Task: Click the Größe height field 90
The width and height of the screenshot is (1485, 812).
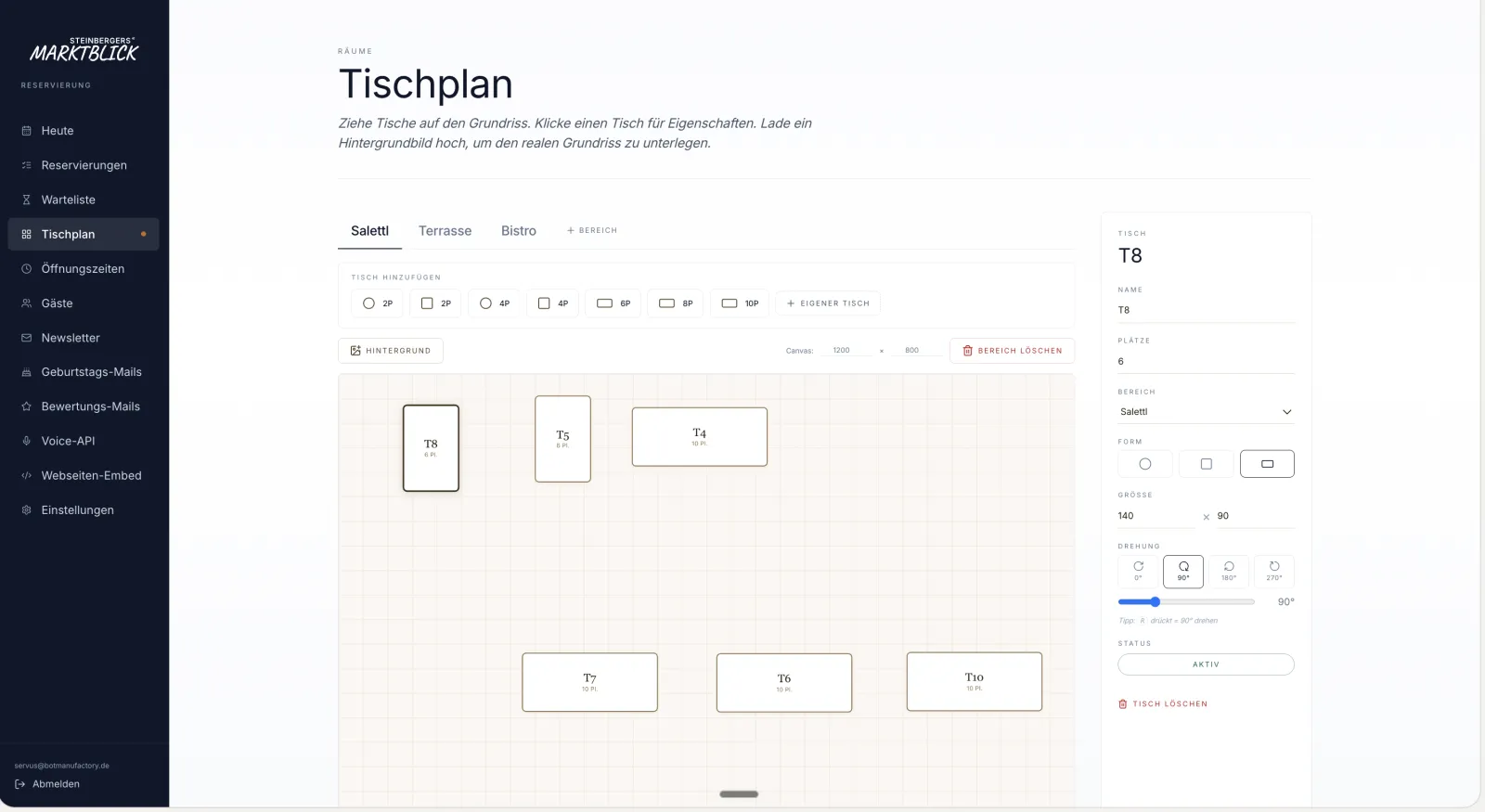Action: [1256, 516]
